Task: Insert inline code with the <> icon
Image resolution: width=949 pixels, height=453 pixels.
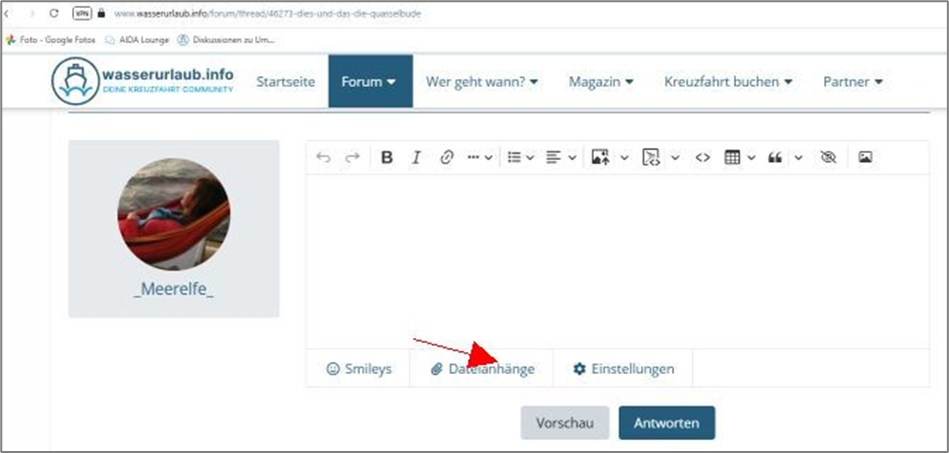Action: click(x=702, y=157)
